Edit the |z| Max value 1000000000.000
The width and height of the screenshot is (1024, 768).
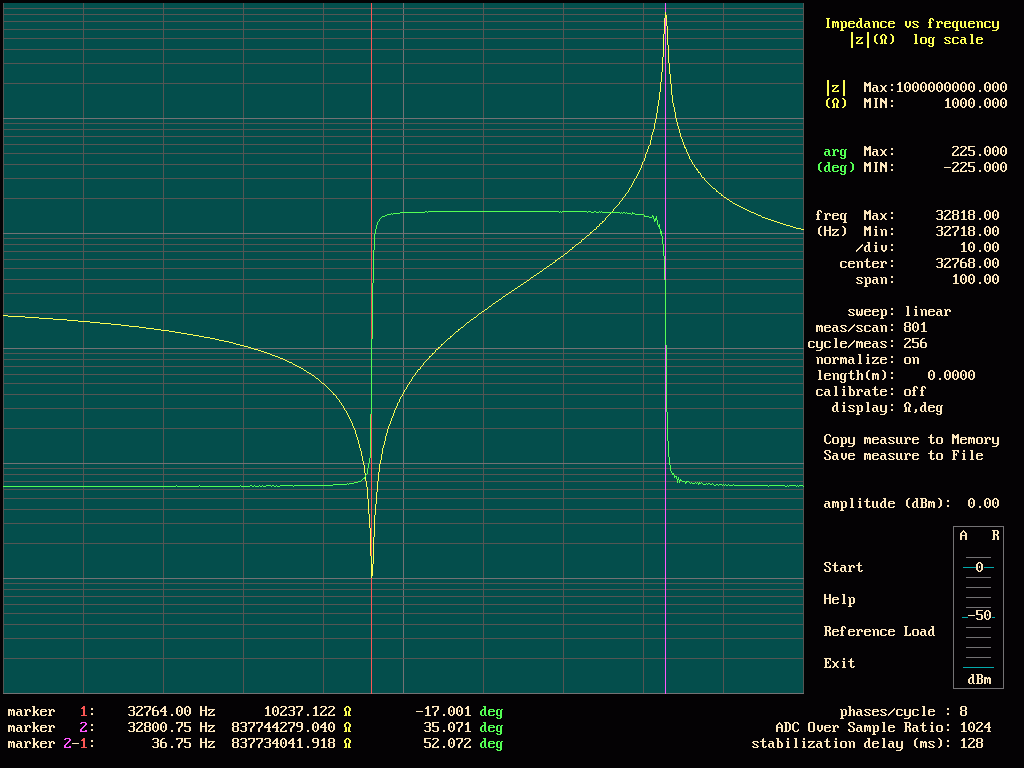coord(952,88)
